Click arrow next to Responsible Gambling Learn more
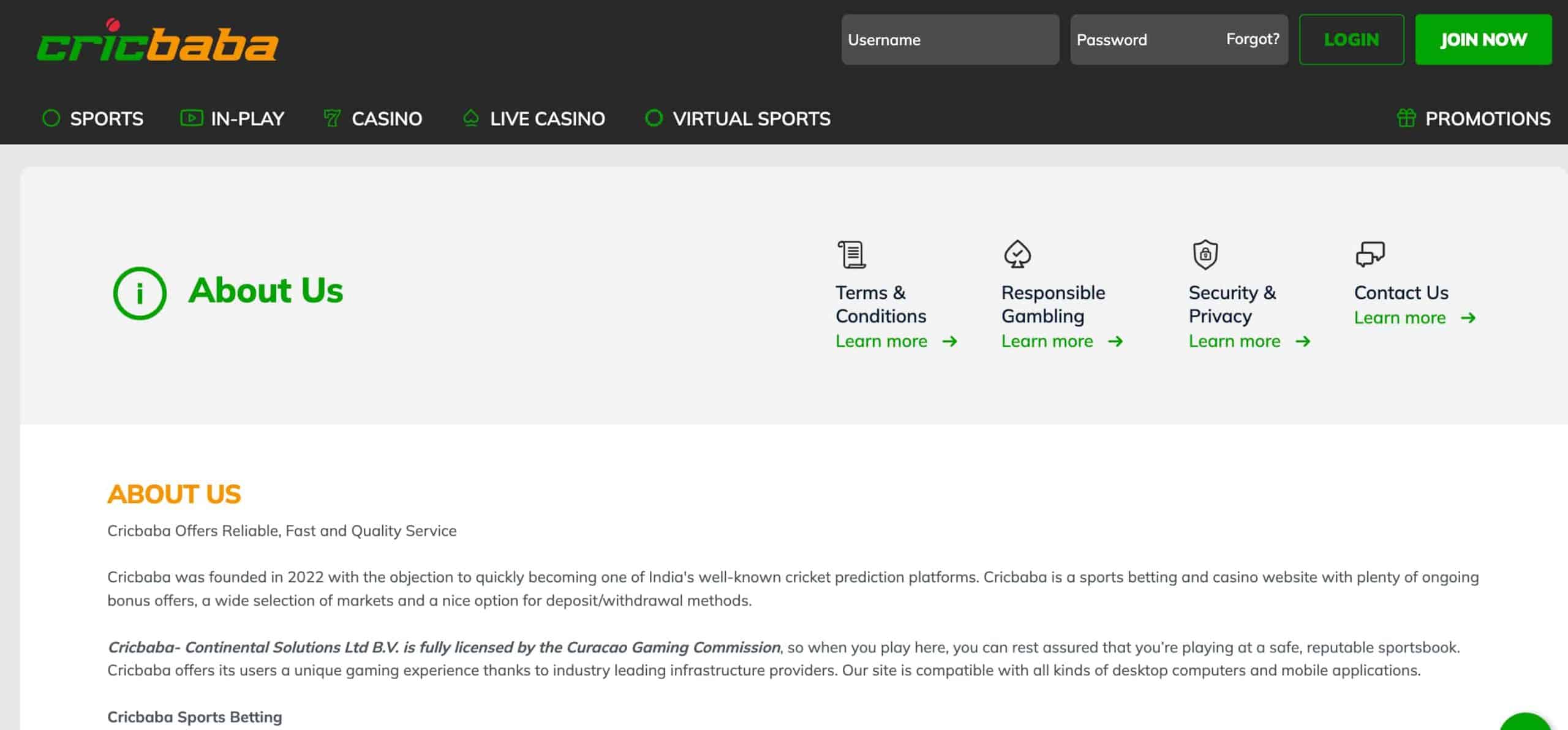This screenshot has width=1568, height=730. click(x=1115, y=341)
